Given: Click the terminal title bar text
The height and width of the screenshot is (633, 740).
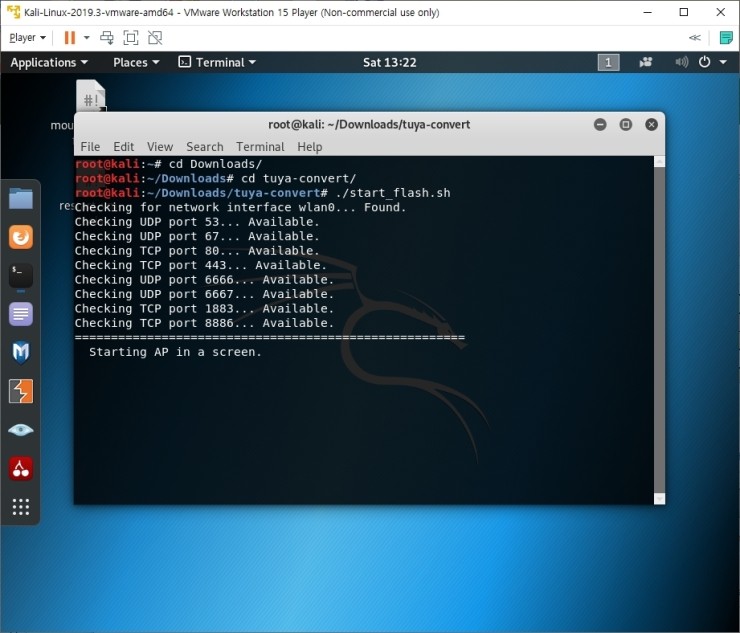Looking at the screenshot, I should [369, 125].
